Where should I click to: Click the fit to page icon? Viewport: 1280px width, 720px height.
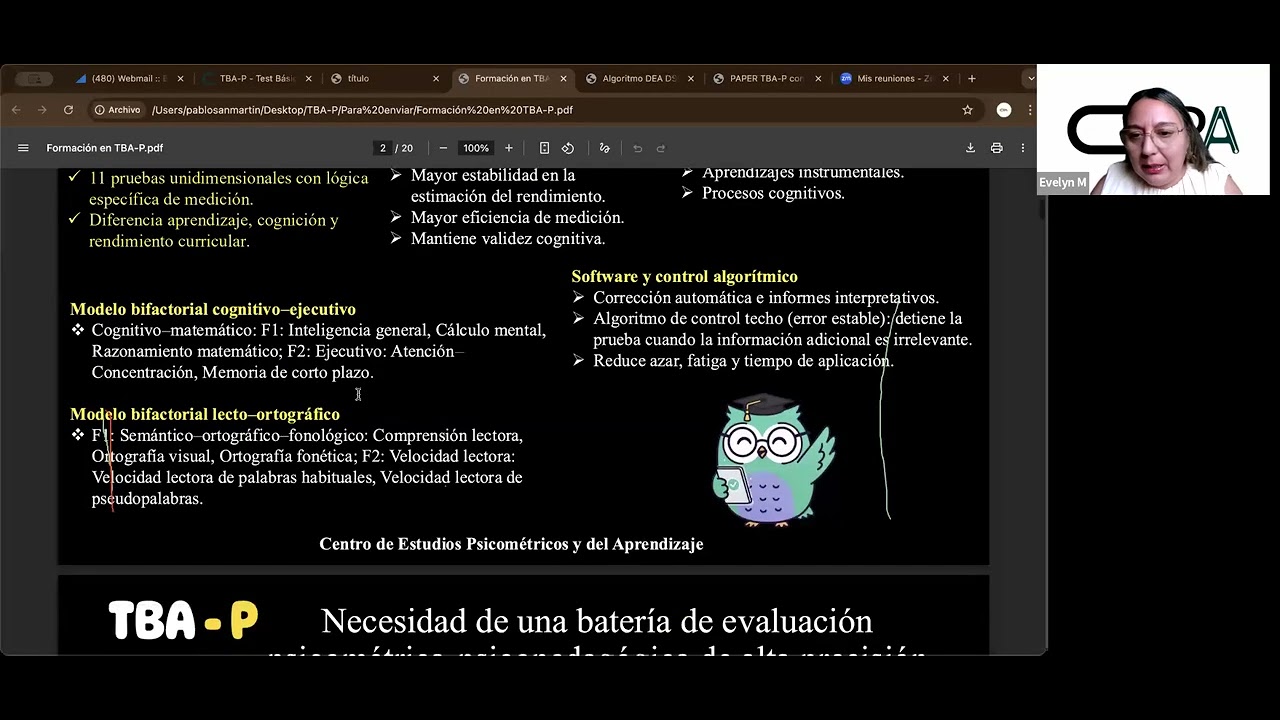(x=544, y=148)
